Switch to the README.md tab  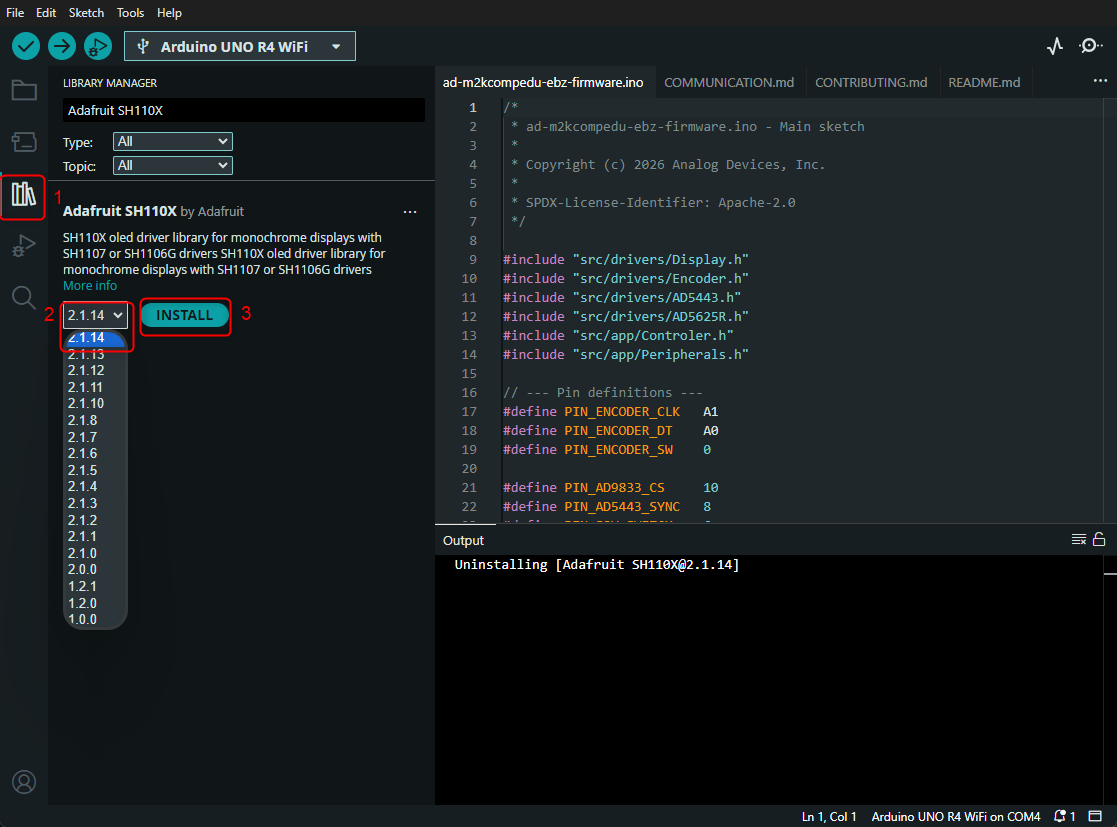tap(984, 83)
